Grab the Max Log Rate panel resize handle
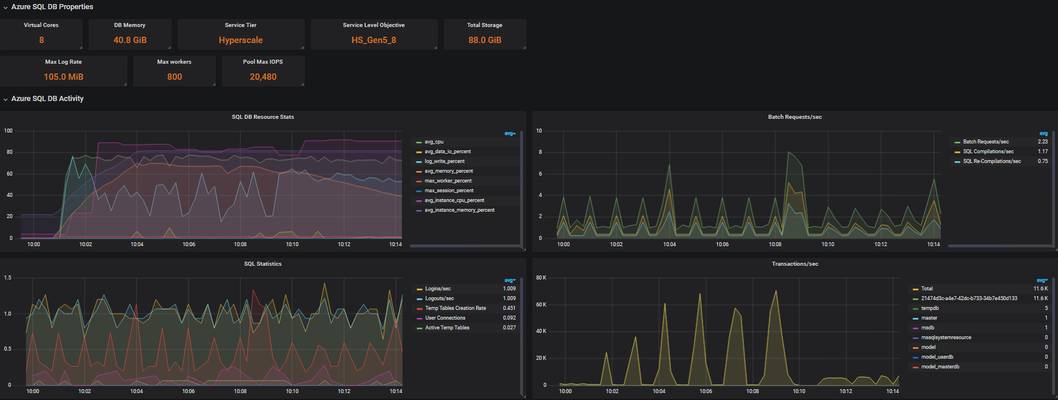Screen dimensions: 1058x400 point(124,84)
